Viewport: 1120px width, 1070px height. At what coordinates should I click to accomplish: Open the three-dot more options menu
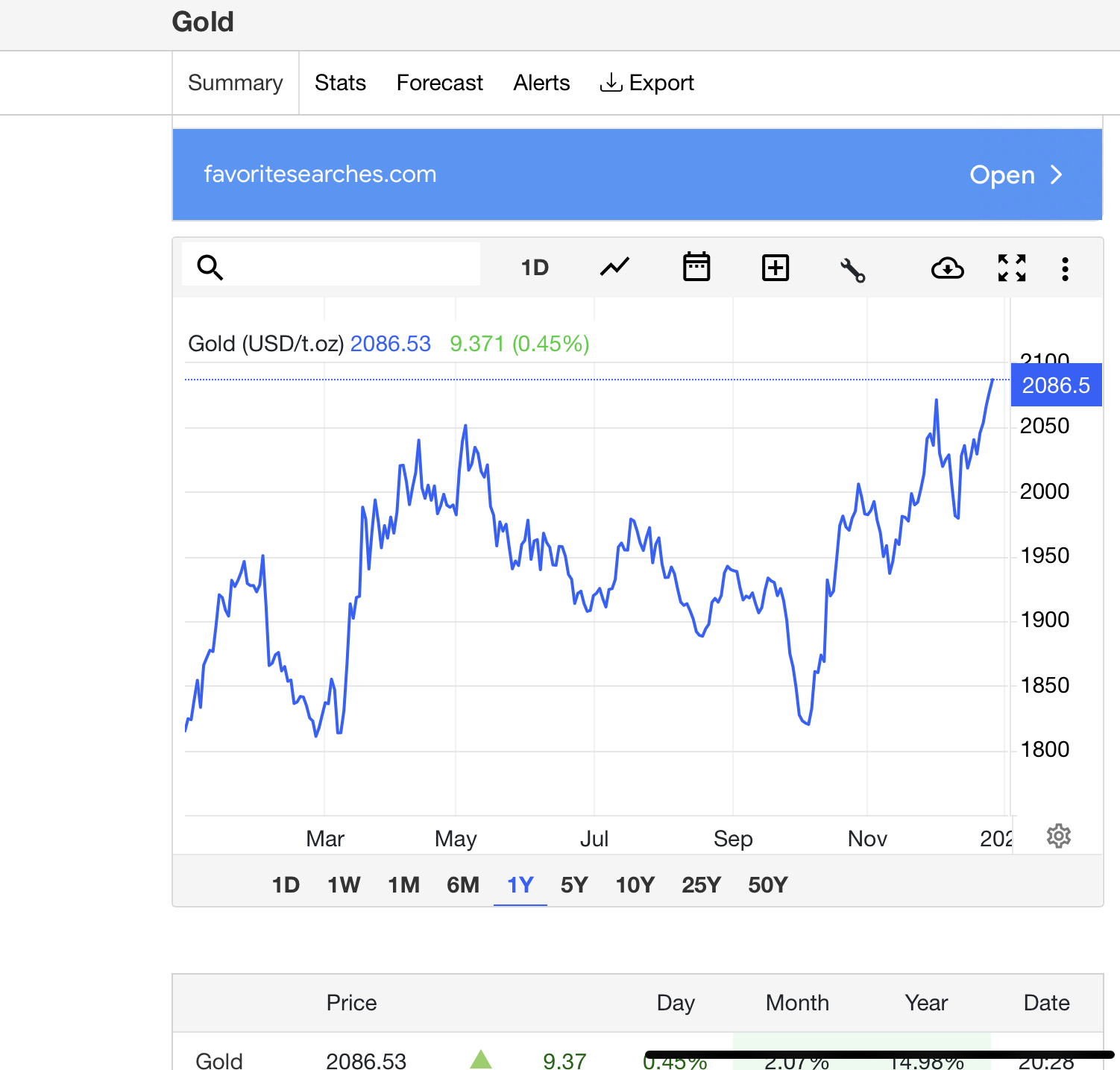1065,268
